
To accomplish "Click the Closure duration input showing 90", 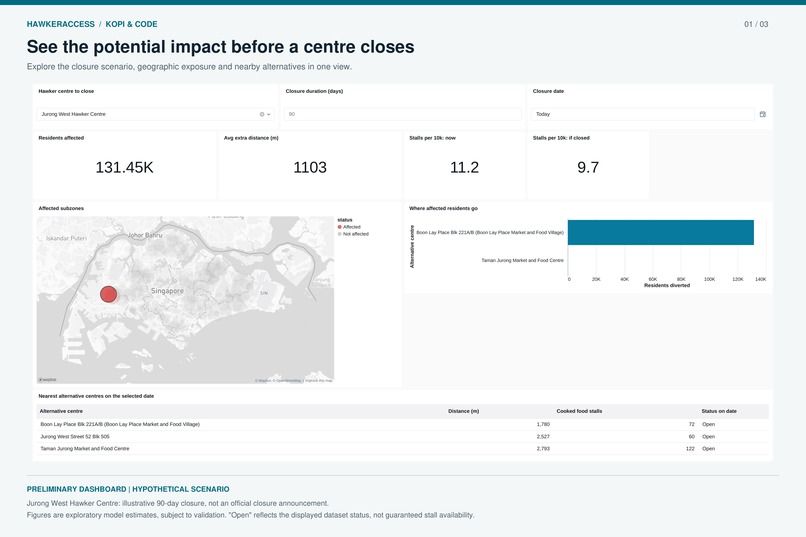I will tap(402, 114).
